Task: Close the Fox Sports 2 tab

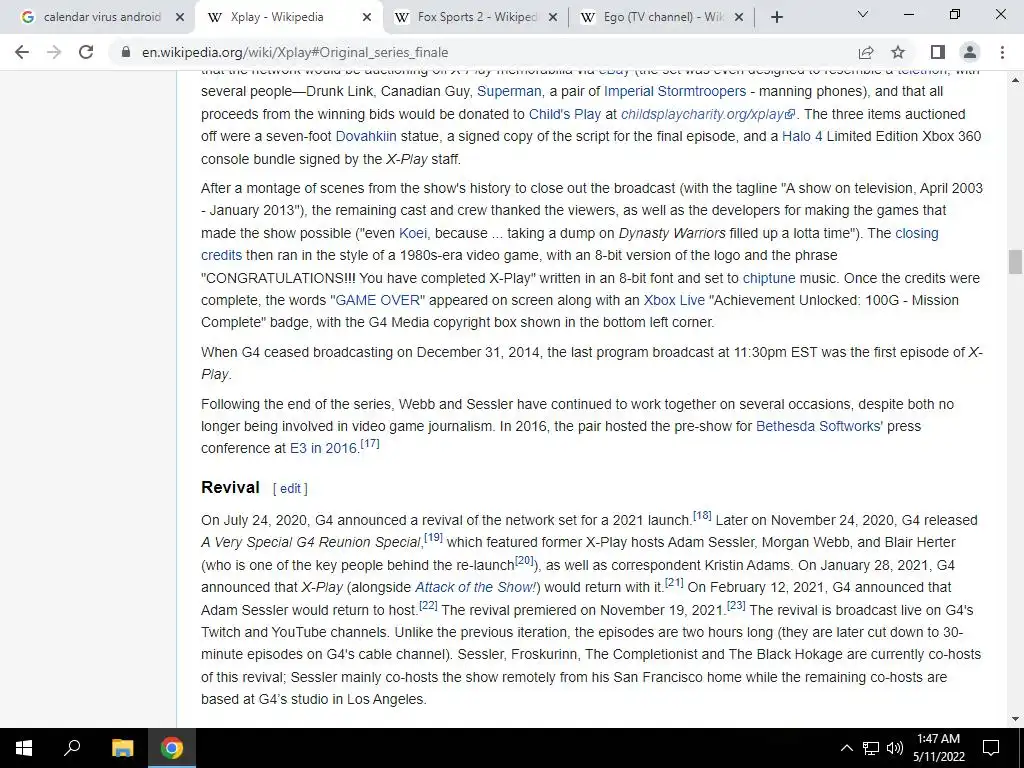Action: 552,18
